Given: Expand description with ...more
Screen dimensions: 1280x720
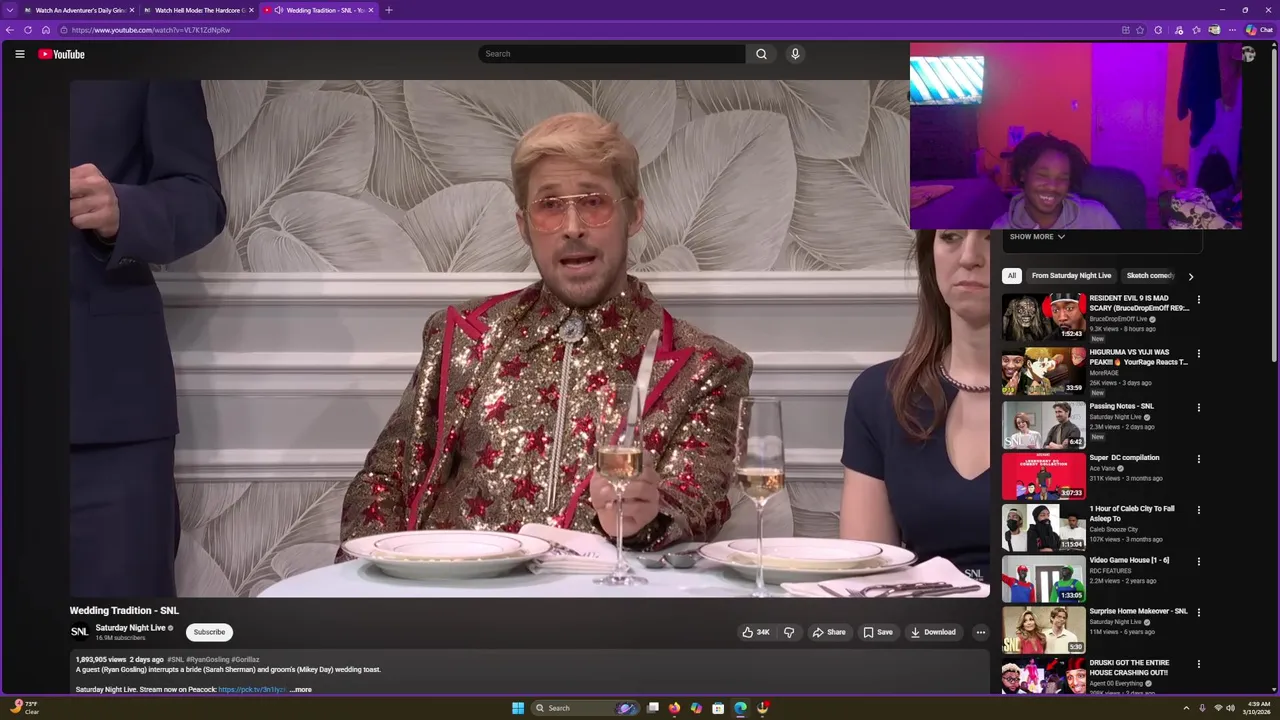Looking at the screenshot, I should 301,689.
